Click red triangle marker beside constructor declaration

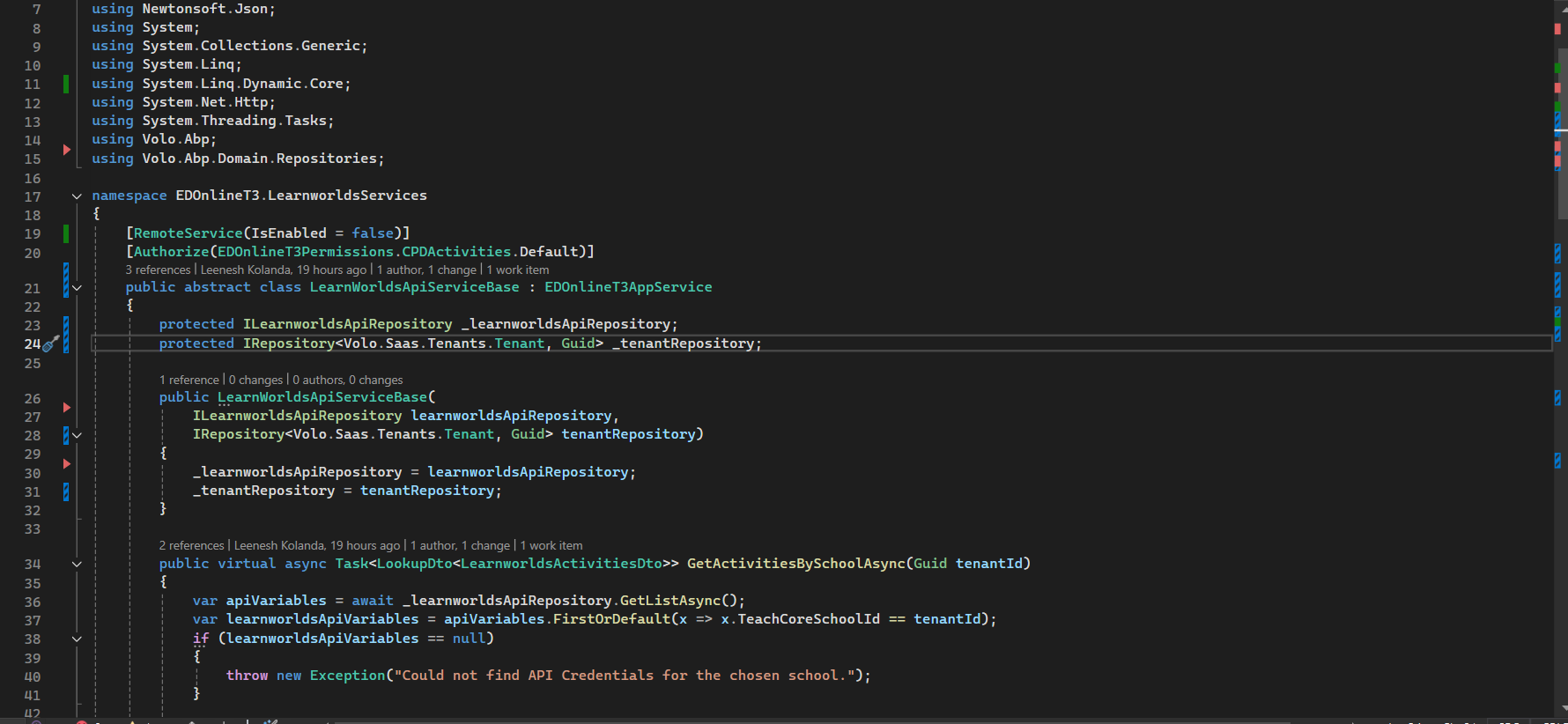66,407
